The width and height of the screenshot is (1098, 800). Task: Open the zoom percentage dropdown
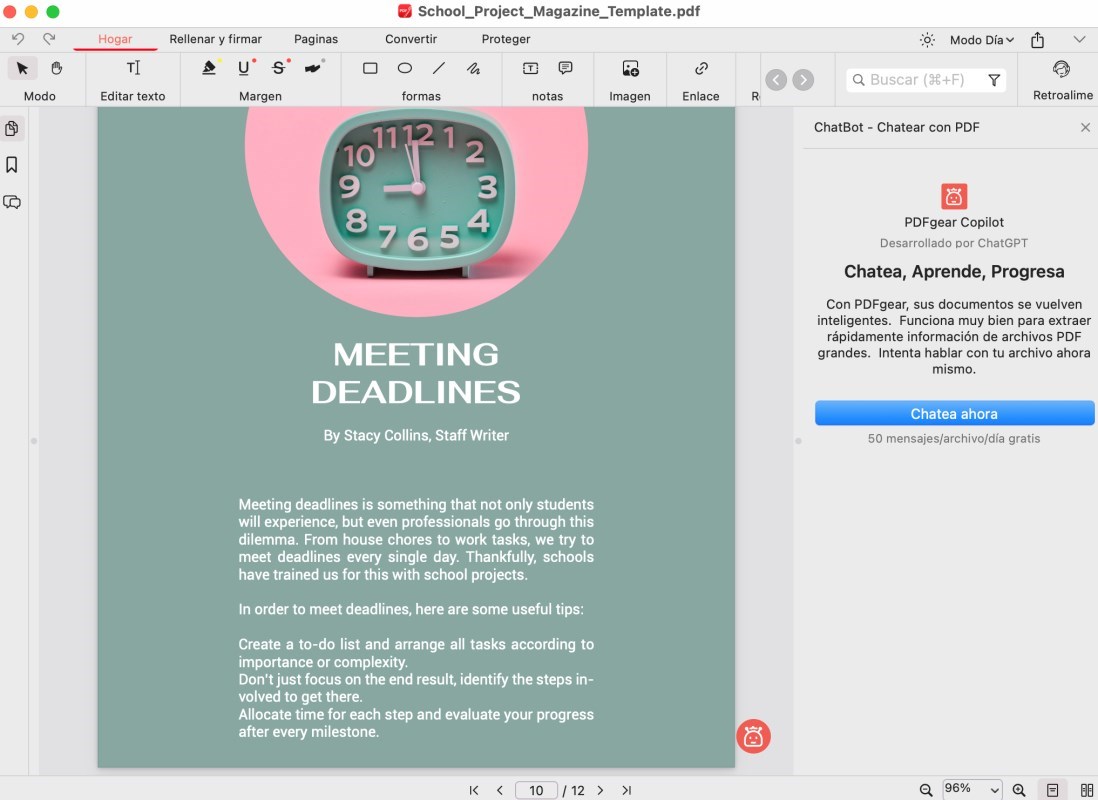point(970,790)
